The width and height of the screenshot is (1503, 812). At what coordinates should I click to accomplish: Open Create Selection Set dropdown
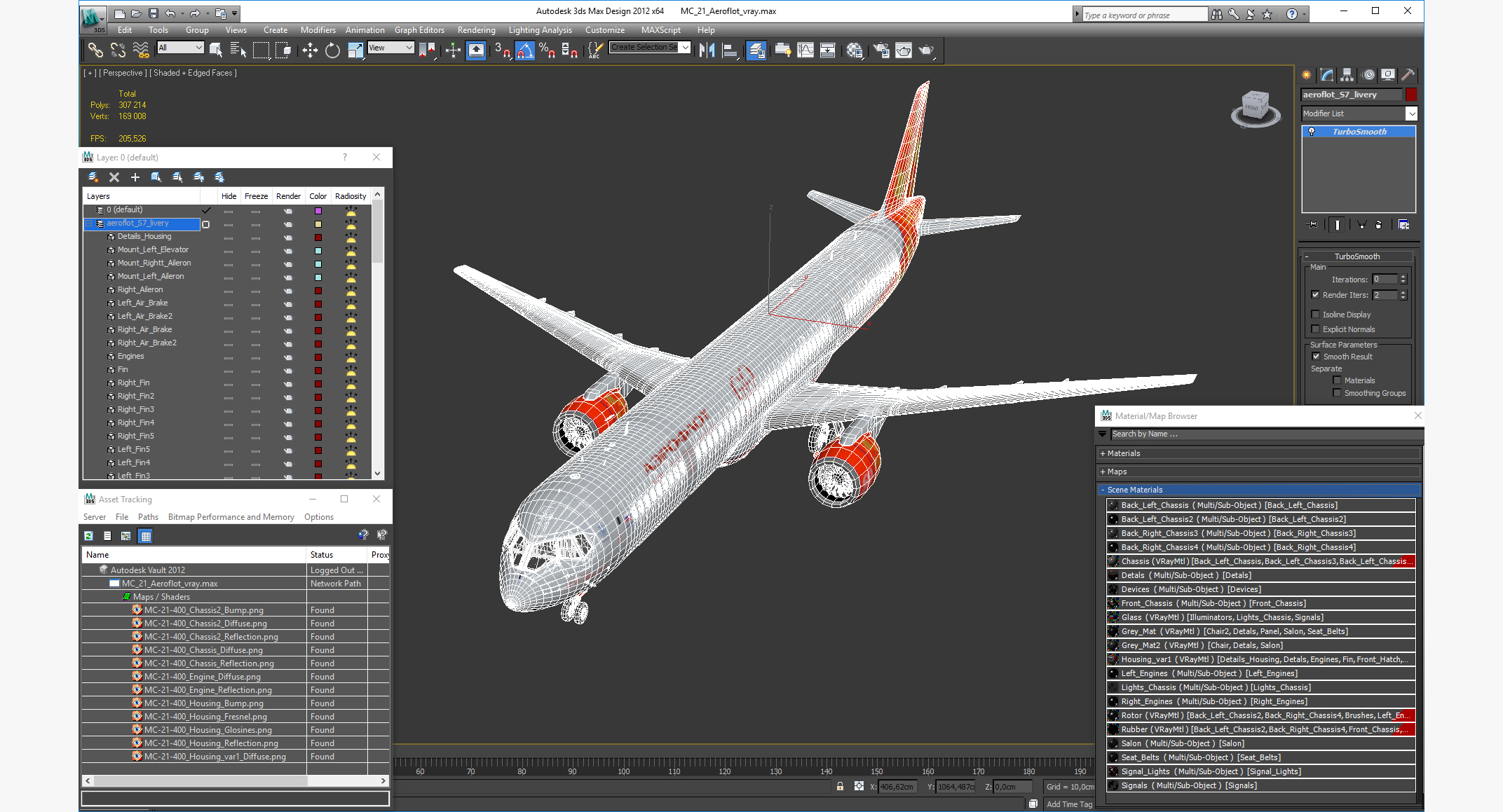click(x=685, y=48)
